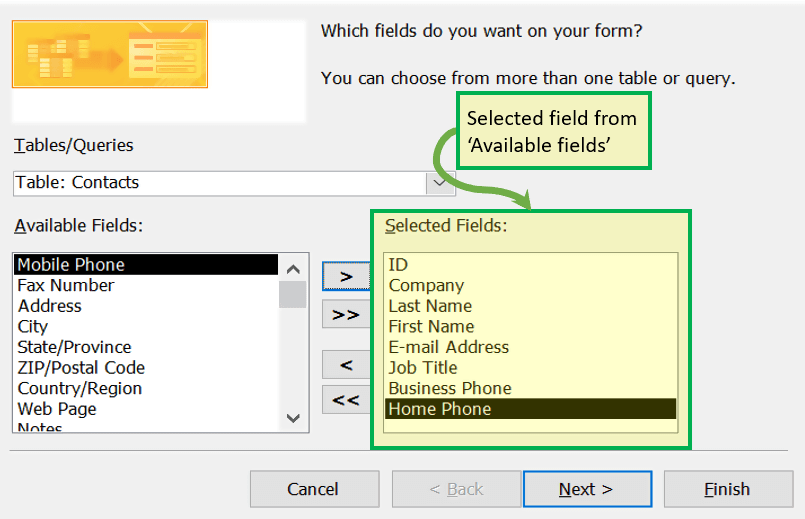
Task: Click the Available Fields scrollbar thumb
Action: point(293,294)
